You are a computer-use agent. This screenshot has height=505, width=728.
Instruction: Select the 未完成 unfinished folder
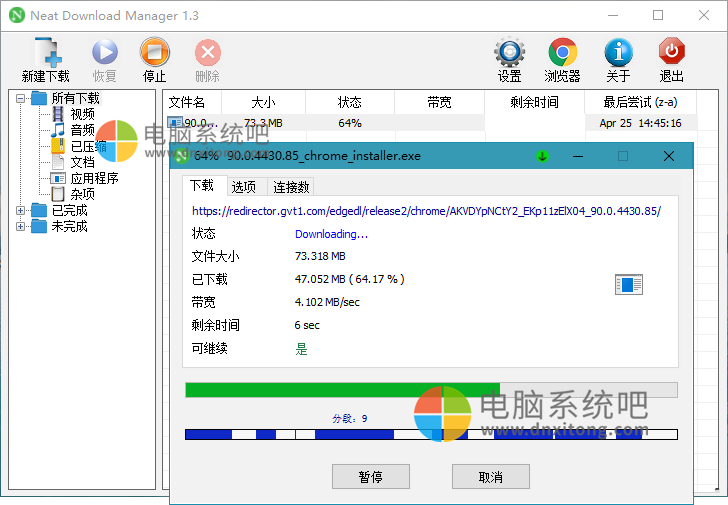click(x=69, y=227)
